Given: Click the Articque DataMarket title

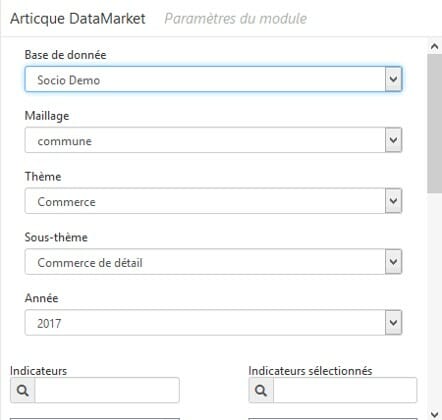Looking at the screenshot, I should point(78,19).
